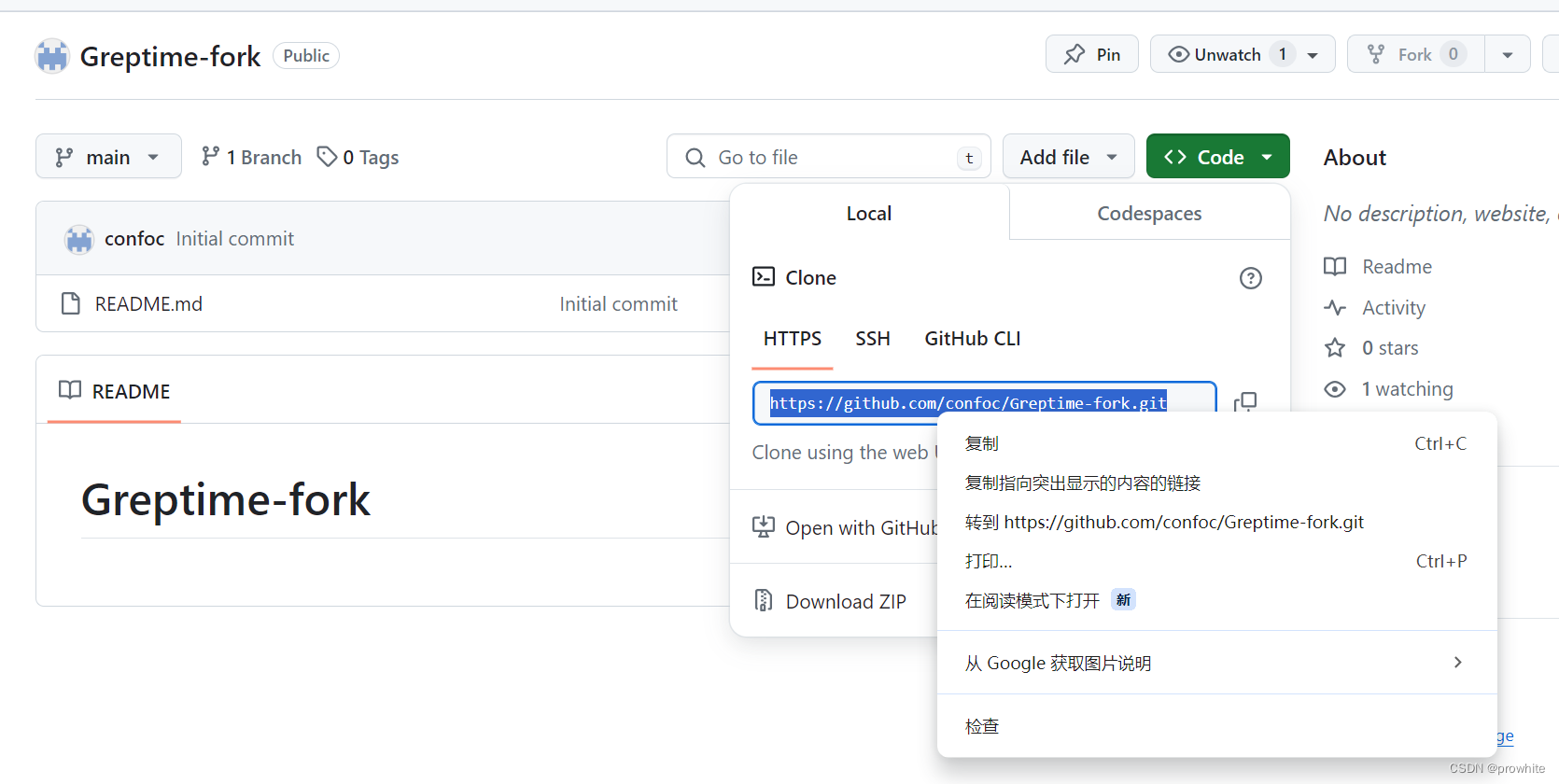Image resolution: width=1559 pixels, height=784 pixels.
Task: Open the 1 watching link
Action: click(1407, 389)
